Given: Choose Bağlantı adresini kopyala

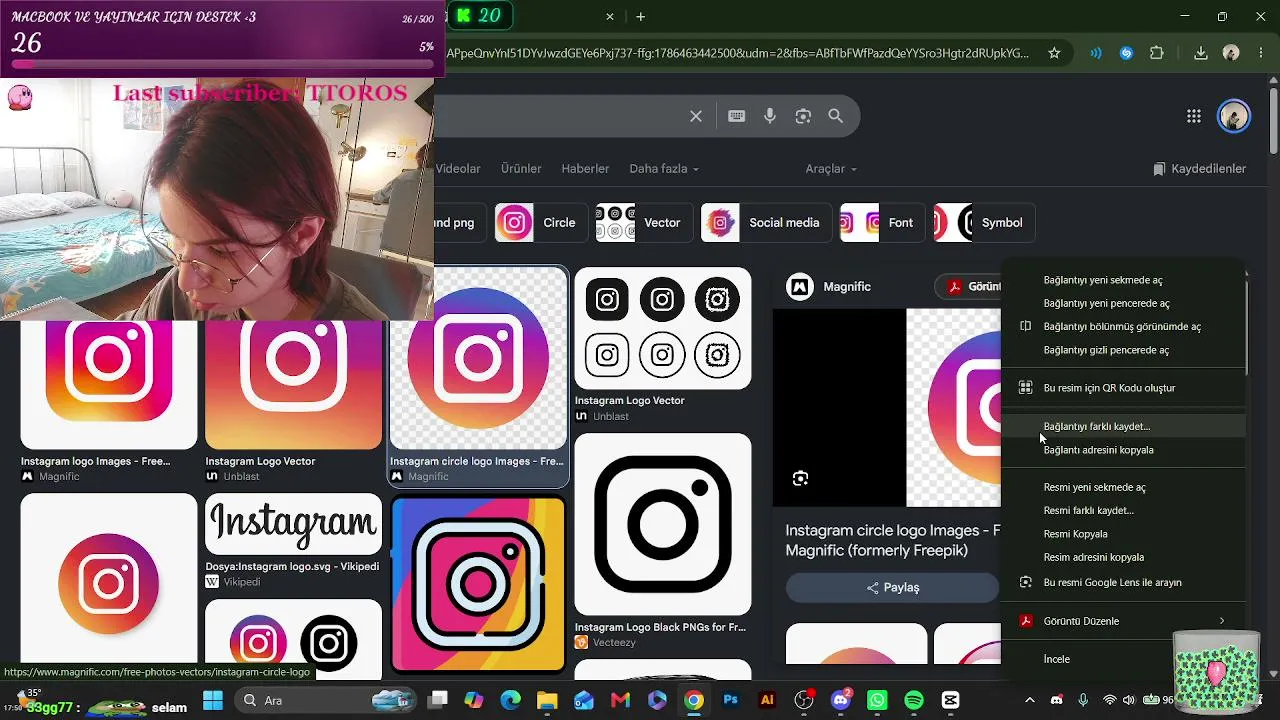Looking at the screenshot, I should [x=1123, y=450].
